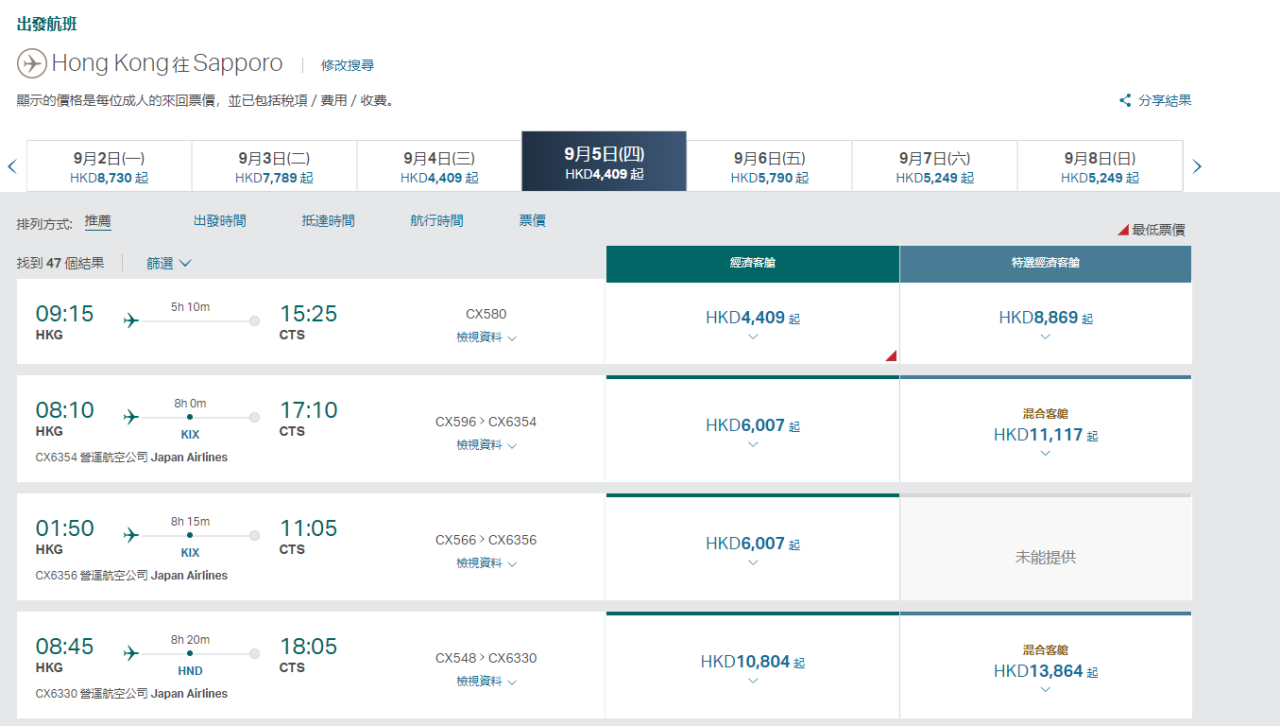Click the 出發航班 heading
The width and height of the screenshot is (1280, 726).
[x=47, y=24]
